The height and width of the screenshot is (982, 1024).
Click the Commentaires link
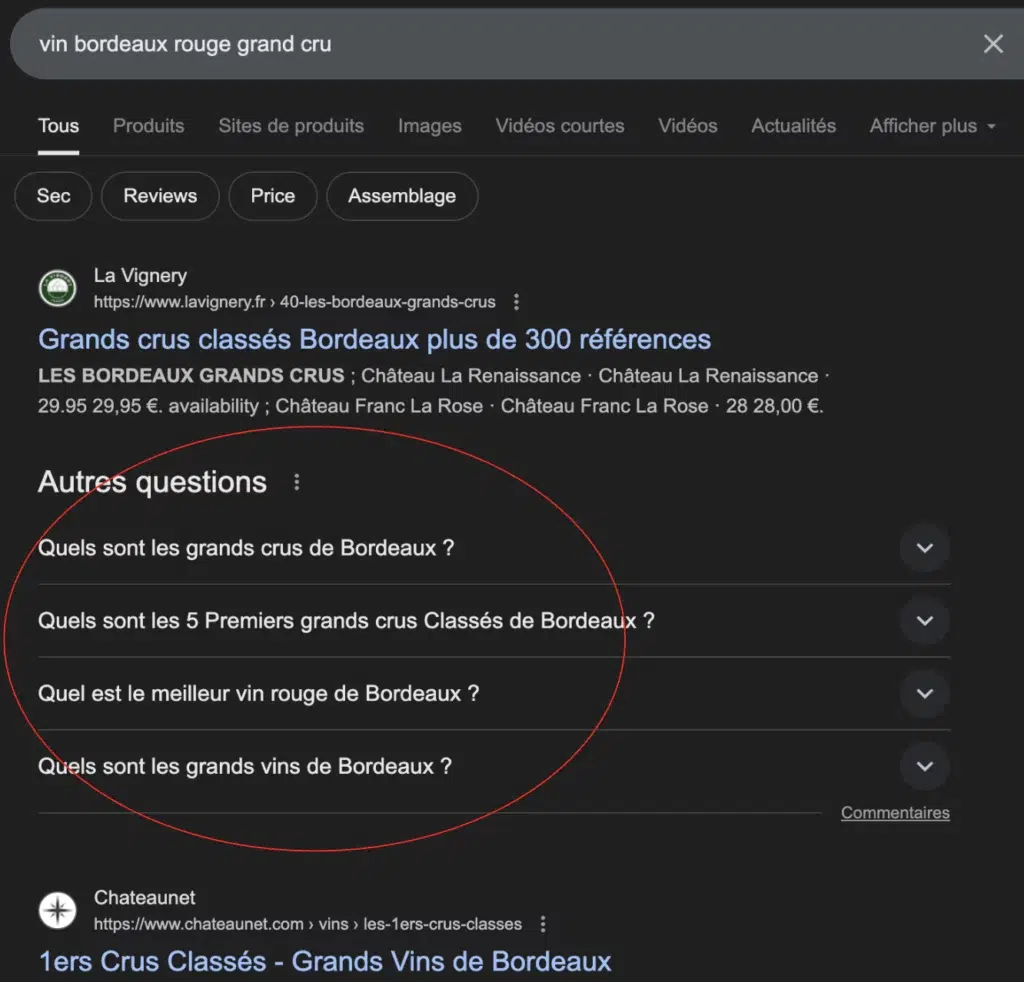click(895, 813)
